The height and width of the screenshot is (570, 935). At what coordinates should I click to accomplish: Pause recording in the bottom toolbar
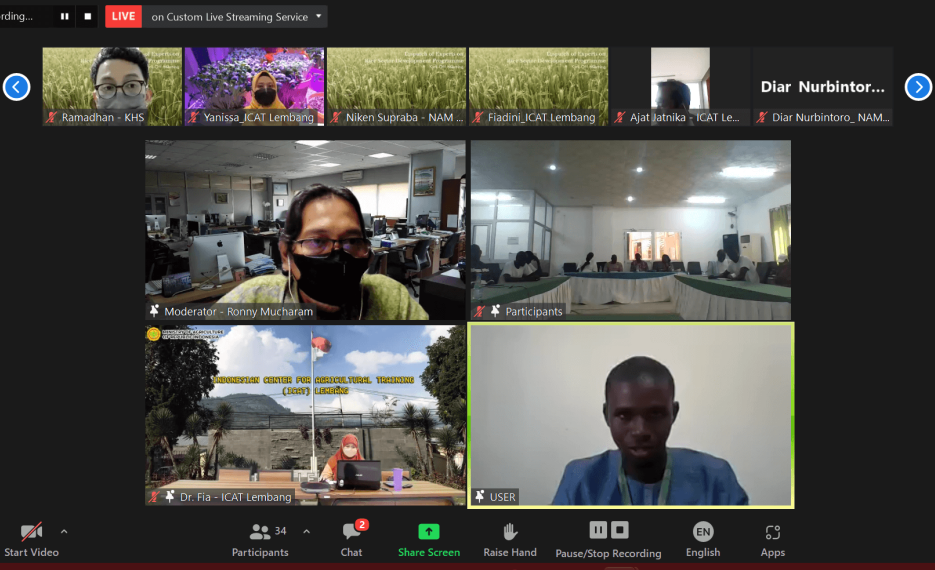click(598, 530)
